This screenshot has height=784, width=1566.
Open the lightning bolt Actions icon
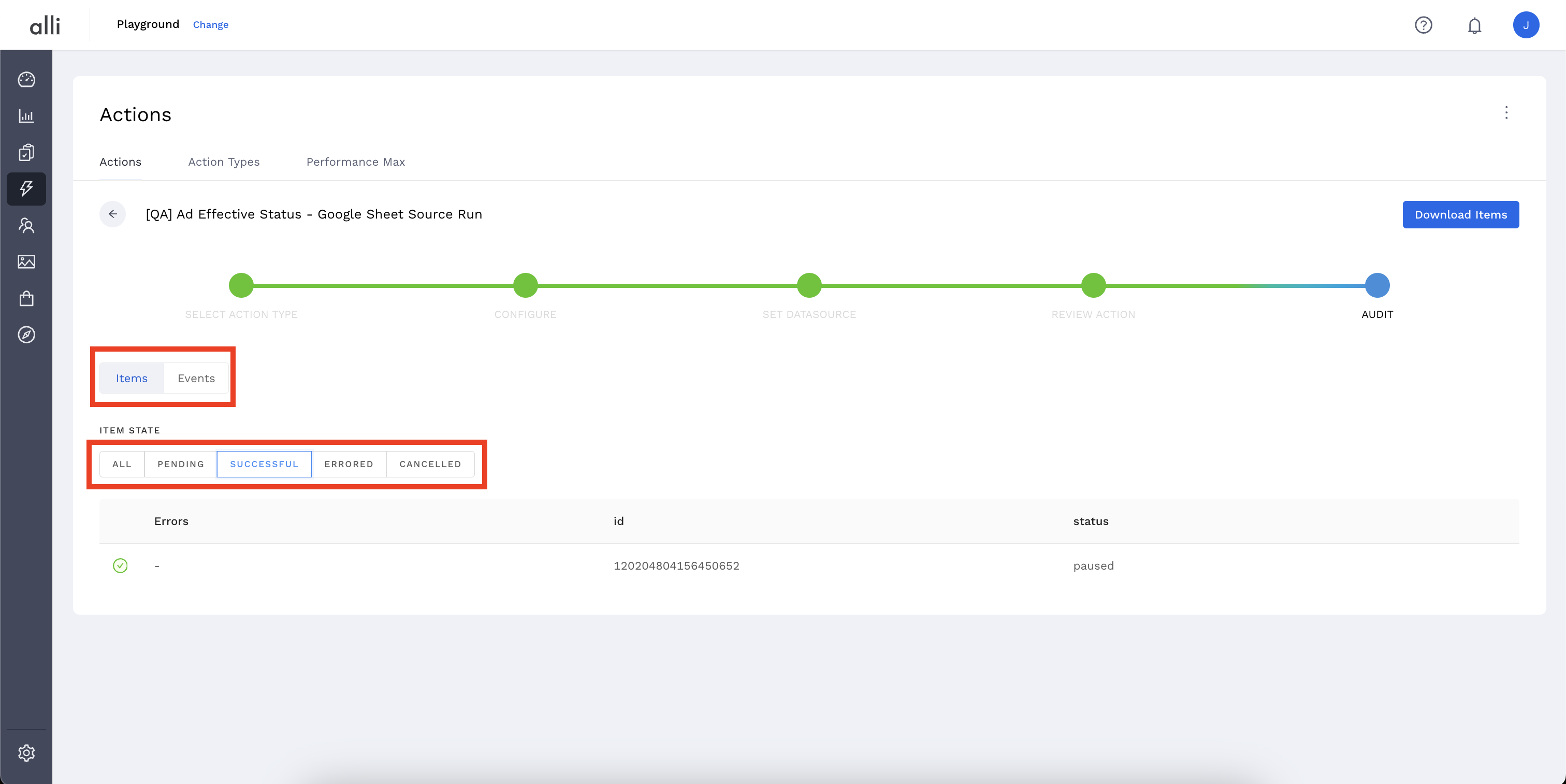(x=26, y=189)
